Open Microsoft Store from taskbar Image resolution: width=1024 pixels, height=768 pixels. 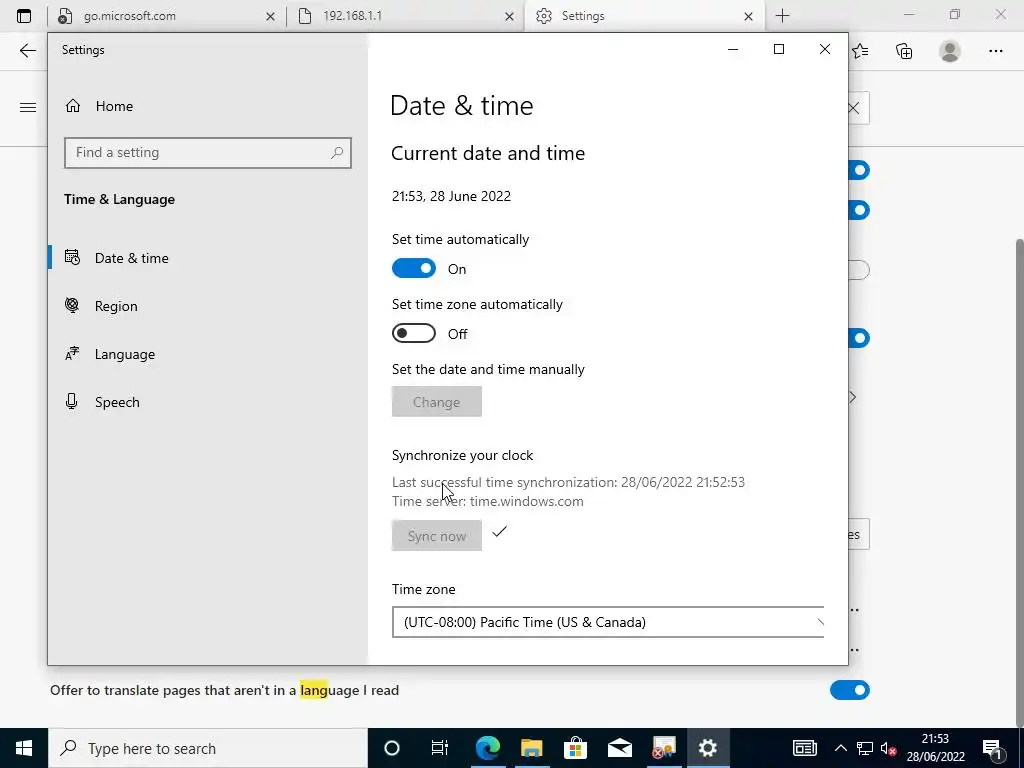pyautogui.click(x=575, y=748)
